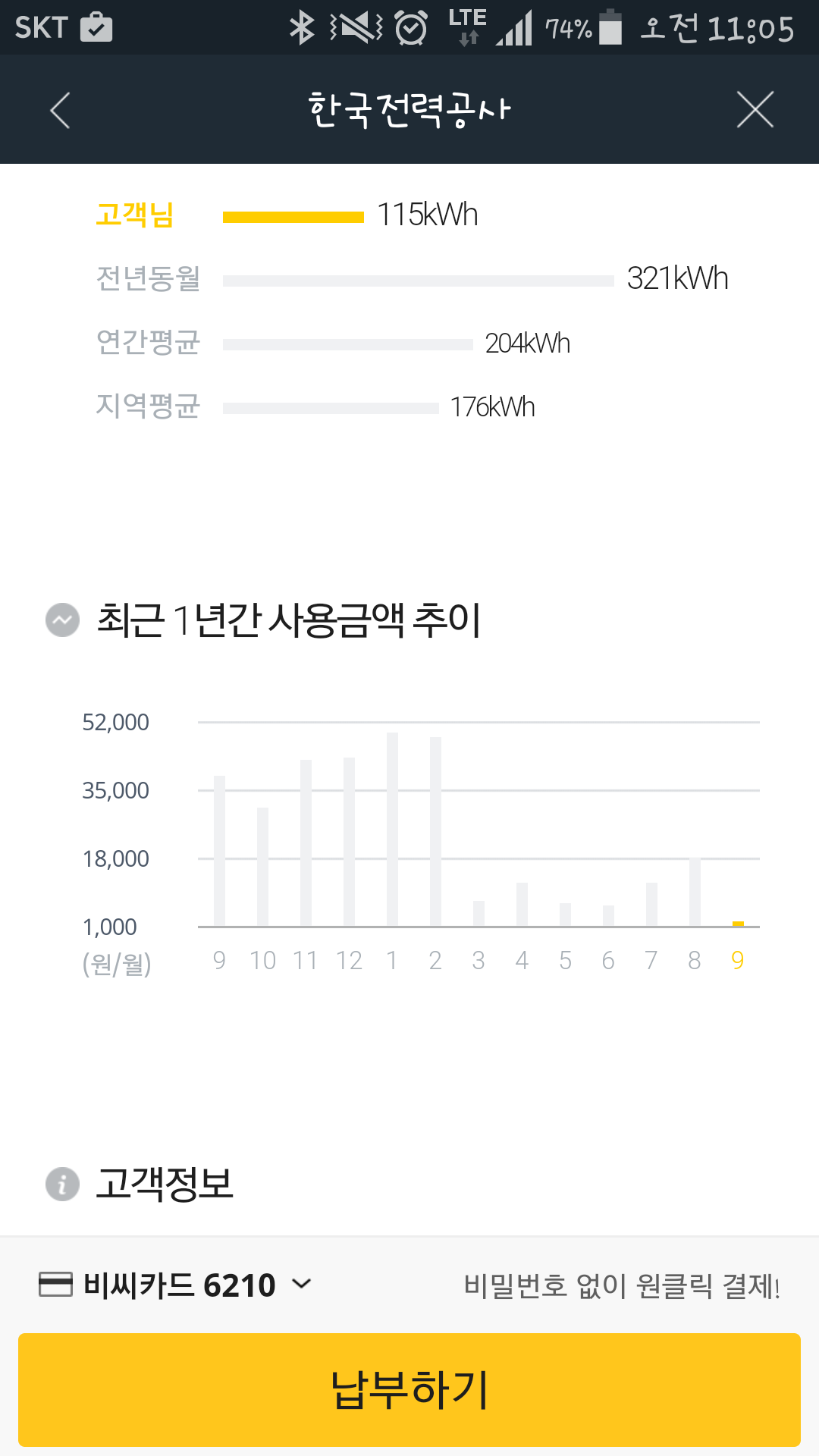
Task: Tap the 고객정보 section heading
Action: (165, 1184)
